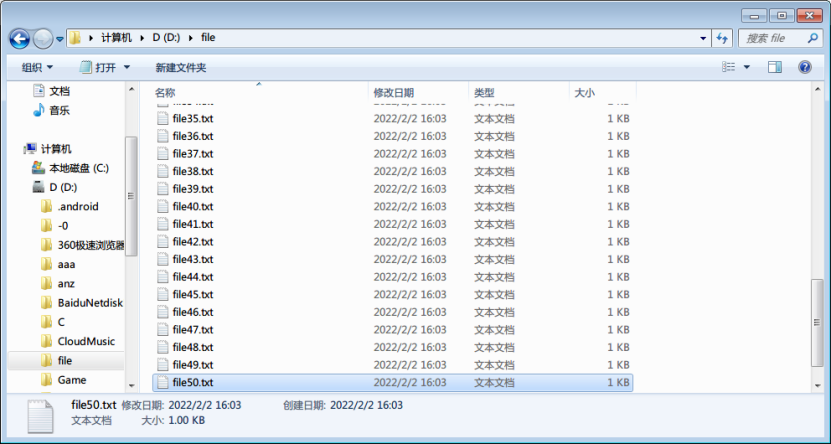Open the Game folder in tree

[x=72, y=380]
